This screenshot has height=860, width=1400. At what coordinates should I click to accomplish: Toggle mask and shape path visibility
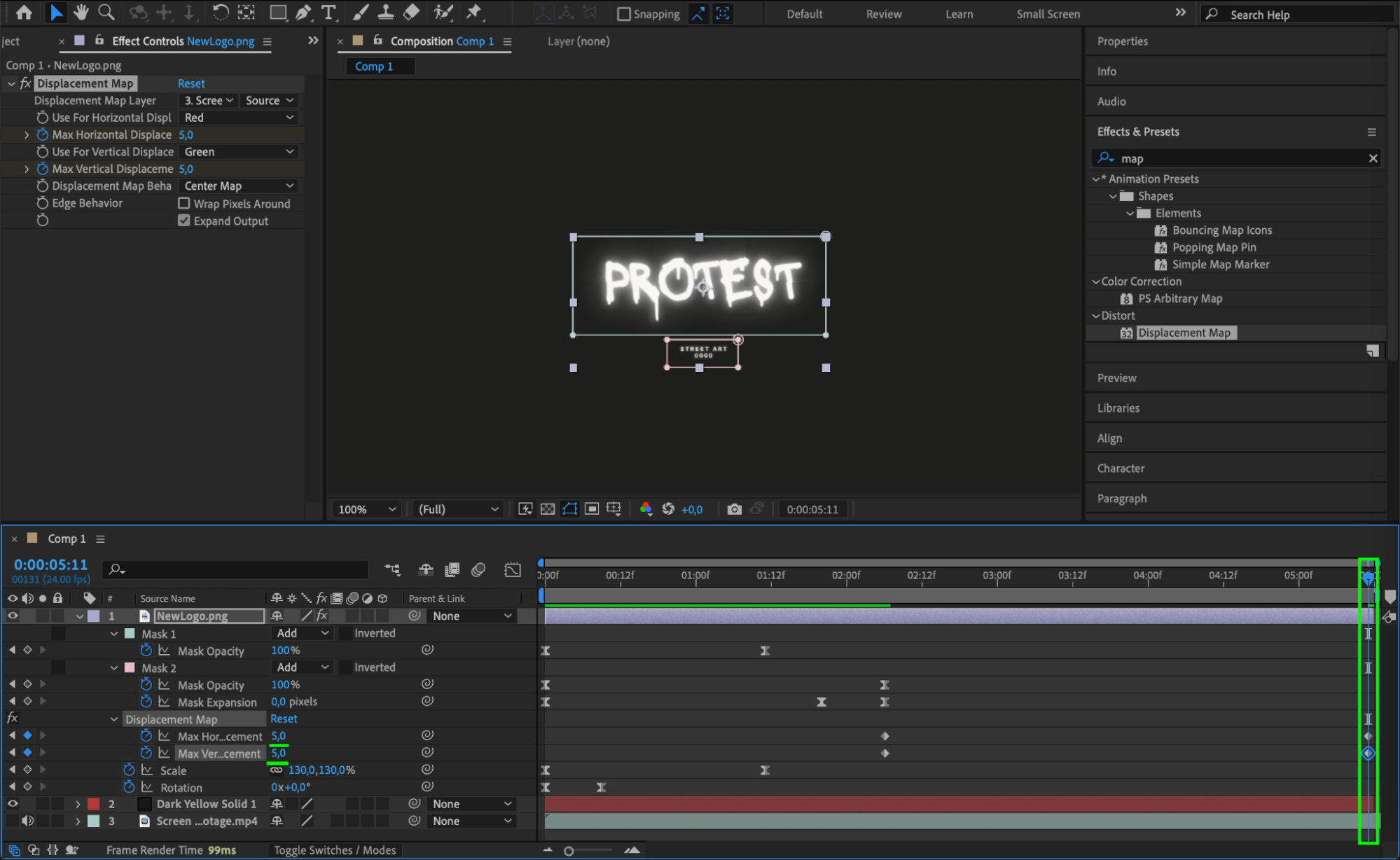click(x=570, y=509)
